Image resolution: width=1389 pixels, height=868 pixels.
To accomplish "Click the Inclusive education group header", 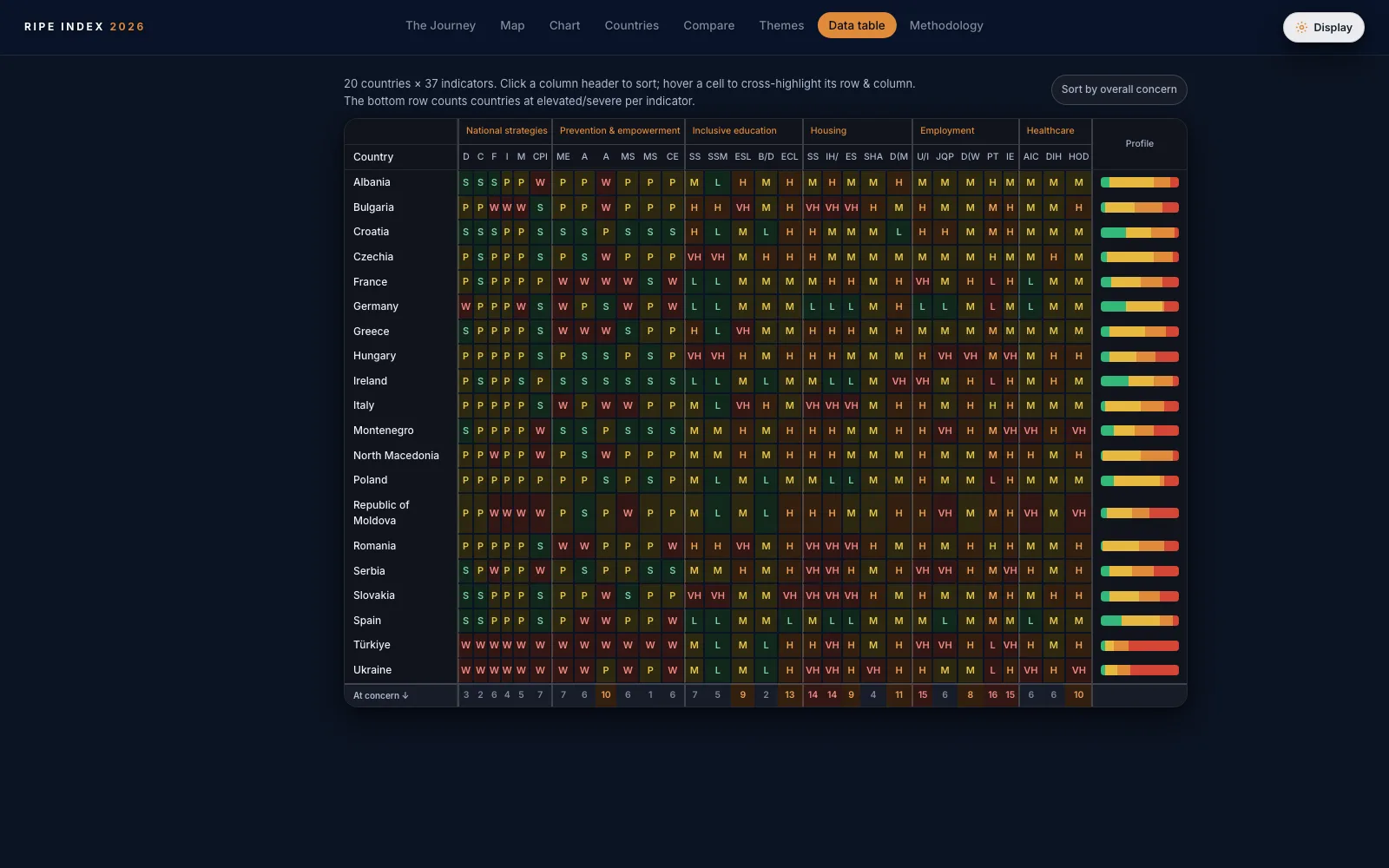I will tap(744, 131).
